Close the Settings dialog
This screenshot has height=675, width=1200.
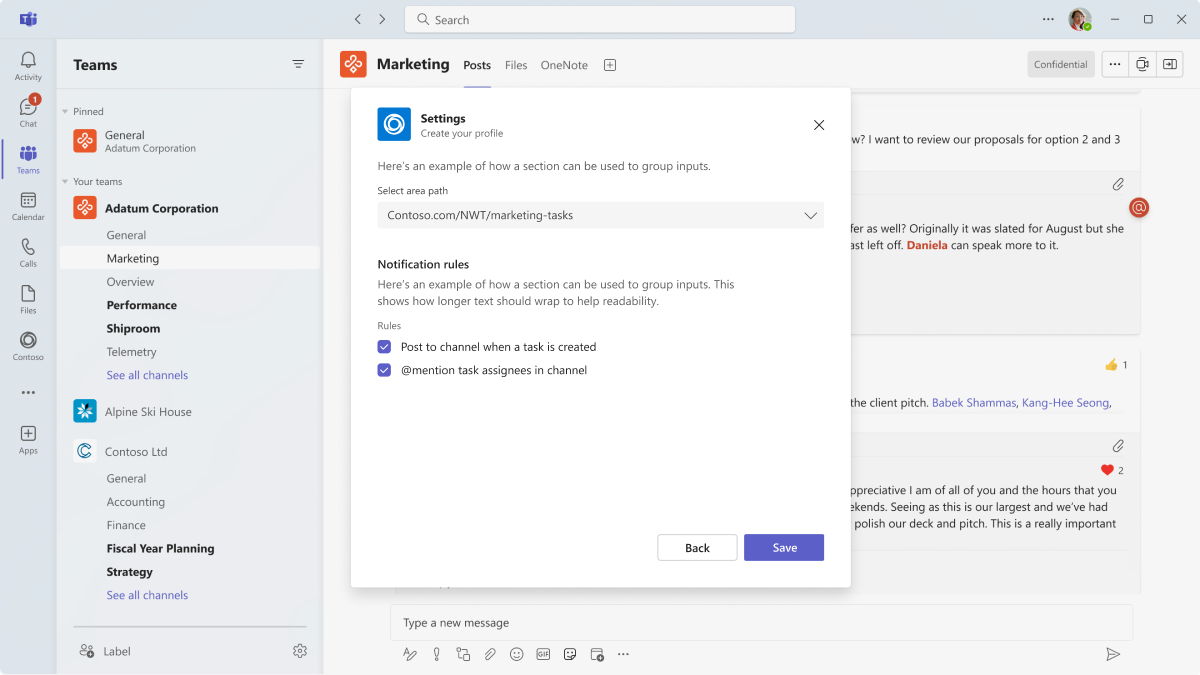pos(819,125)
